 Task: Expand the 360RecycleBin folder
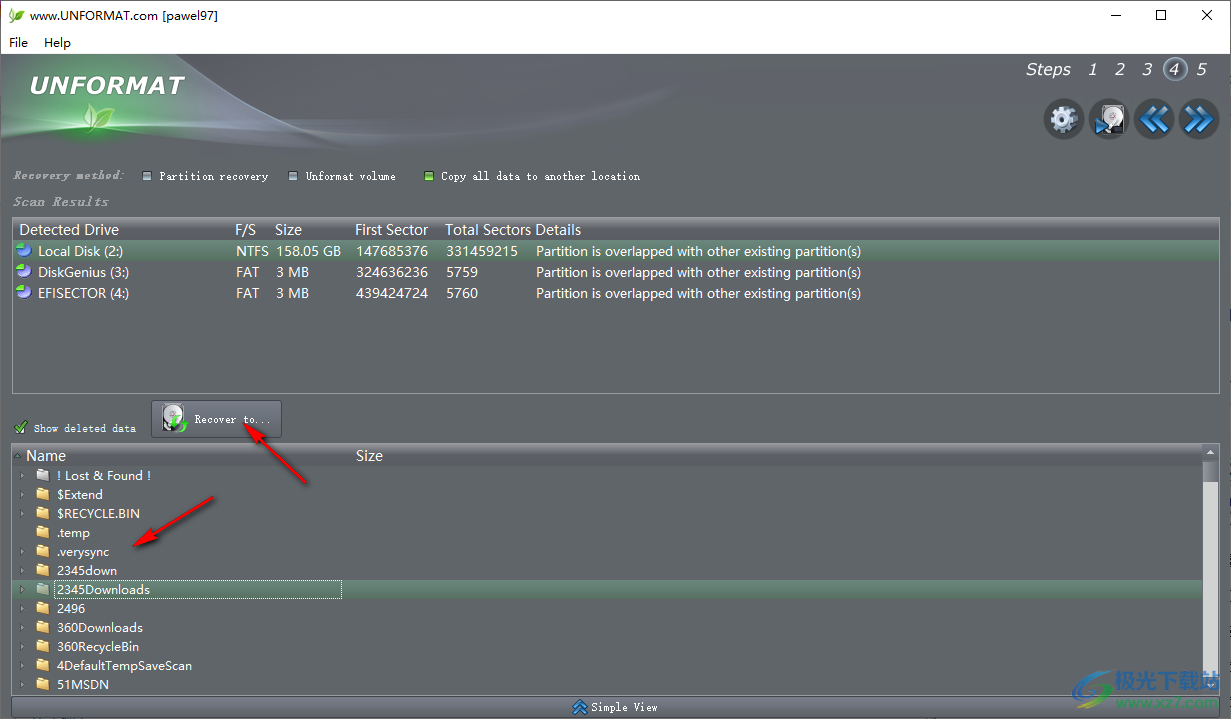tap(22, 647)
